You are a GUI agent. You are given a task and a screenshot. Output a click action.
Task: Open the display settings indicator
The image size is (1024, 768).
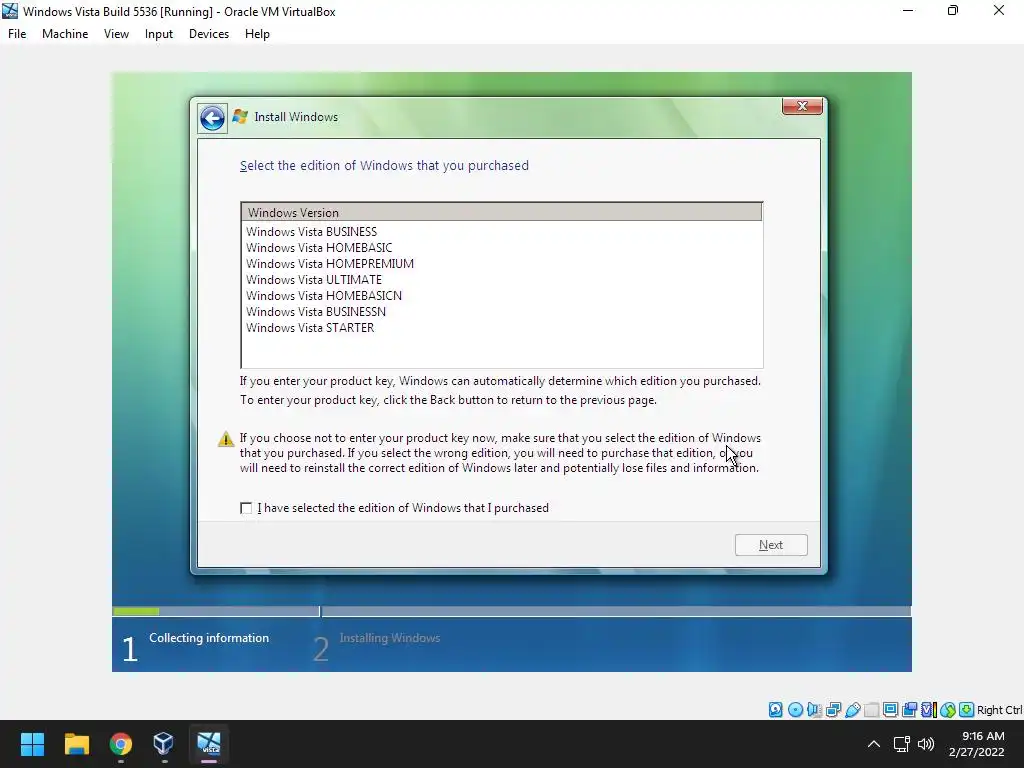890,710
